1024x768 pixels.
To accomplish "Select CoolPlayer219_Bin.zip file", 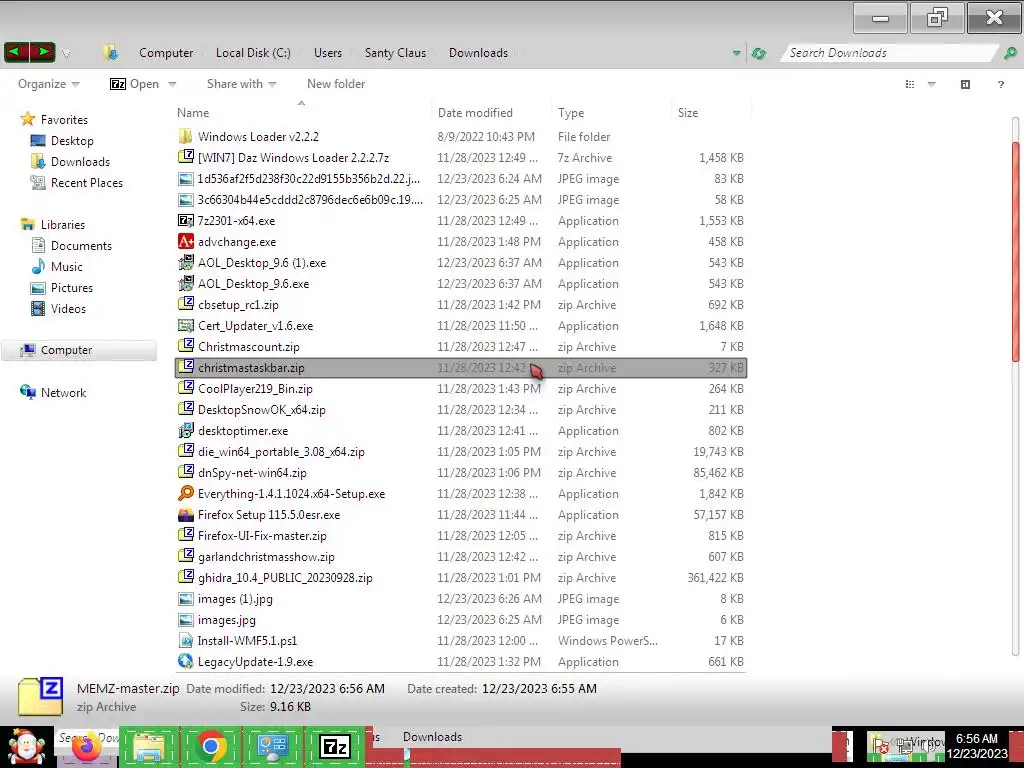I will [461, 389].
